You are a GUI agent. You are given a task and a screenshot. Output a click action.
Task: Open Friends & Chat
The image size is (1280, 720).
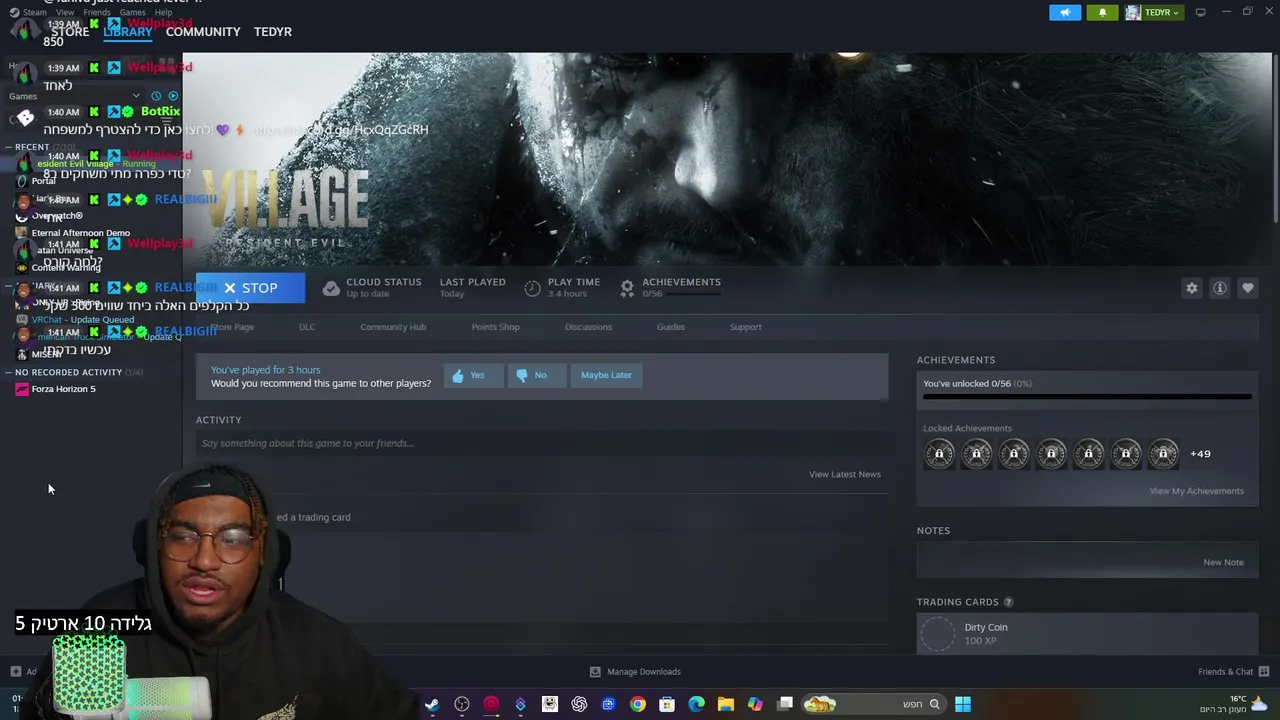tap(1233, 672)
